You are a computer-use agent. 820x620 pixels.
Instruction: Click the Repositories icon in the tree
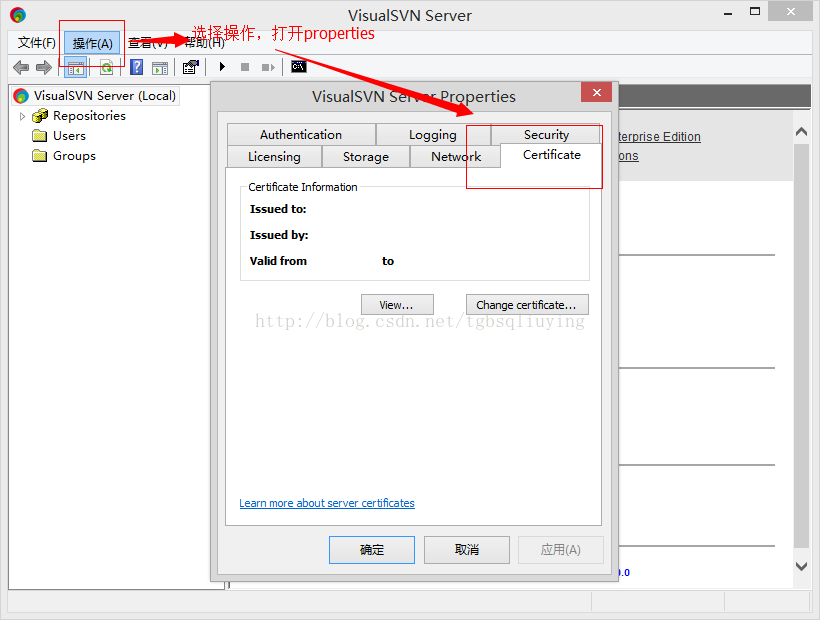click(x=40, y=116)
